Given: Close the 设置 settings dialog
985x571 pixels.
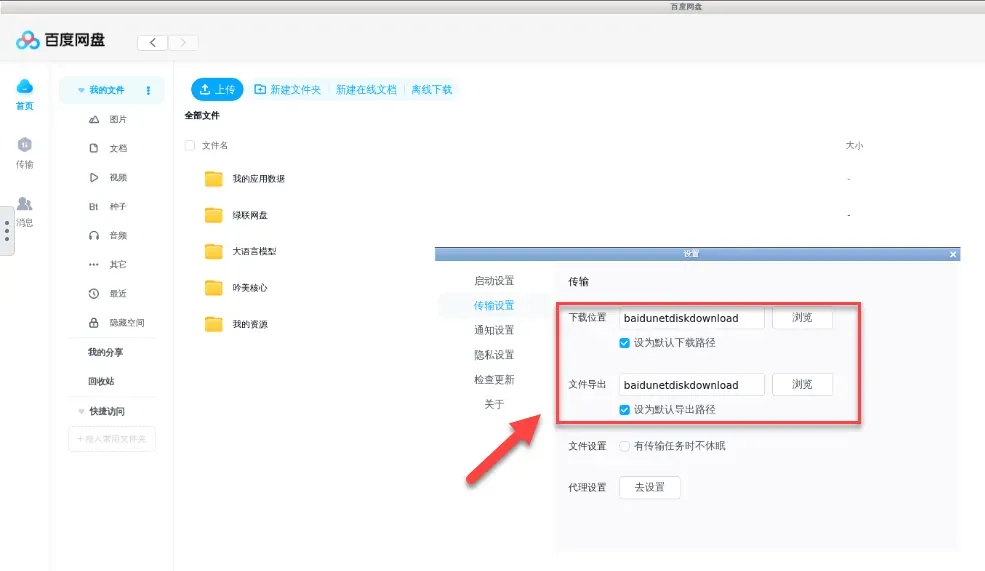Looking at the screenshot, I should pyautogui.click(x=953, y=254).
